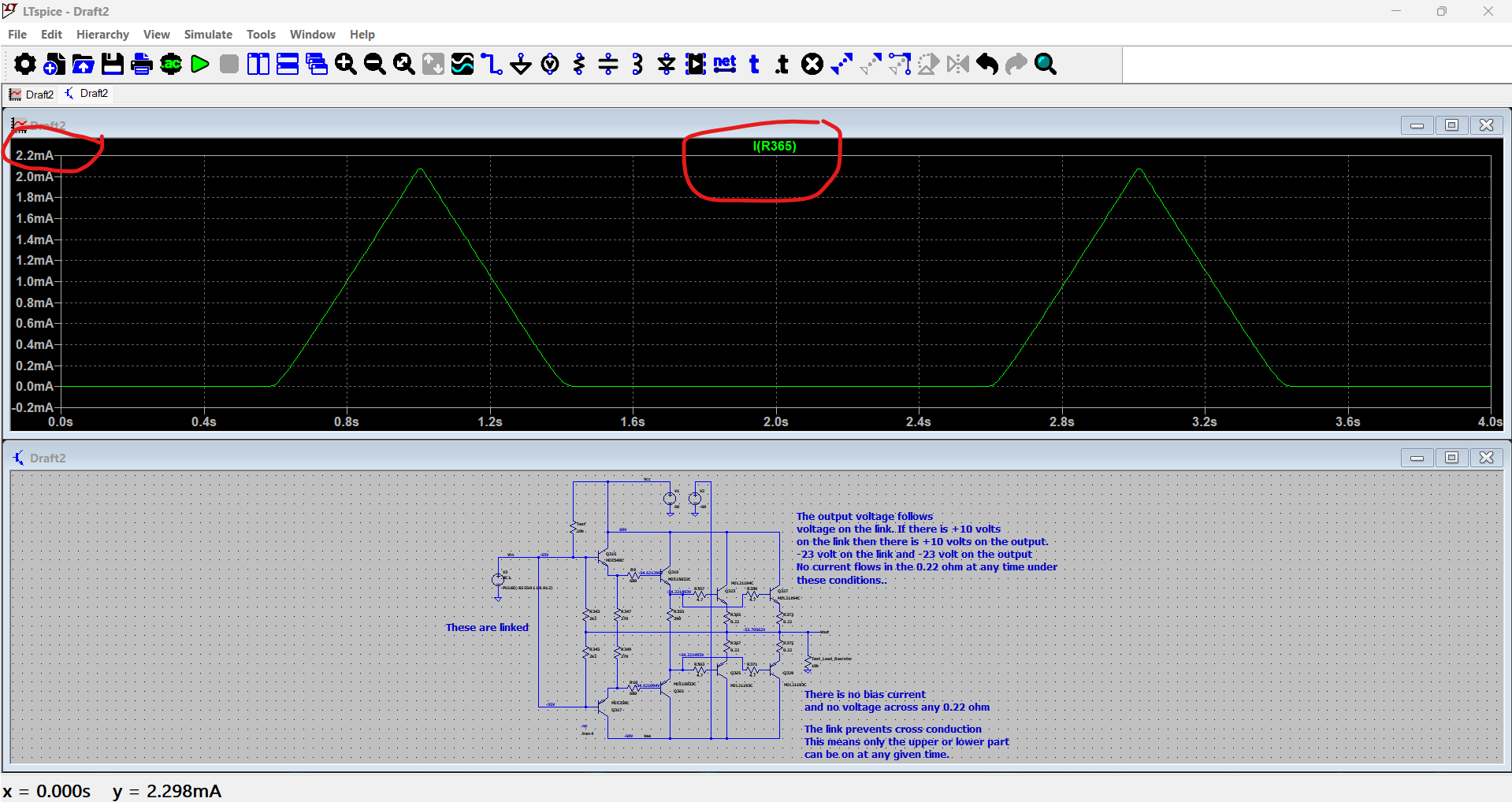Save the schematic using the floppy icon
1512x802 pixels.
coord(113,64)
